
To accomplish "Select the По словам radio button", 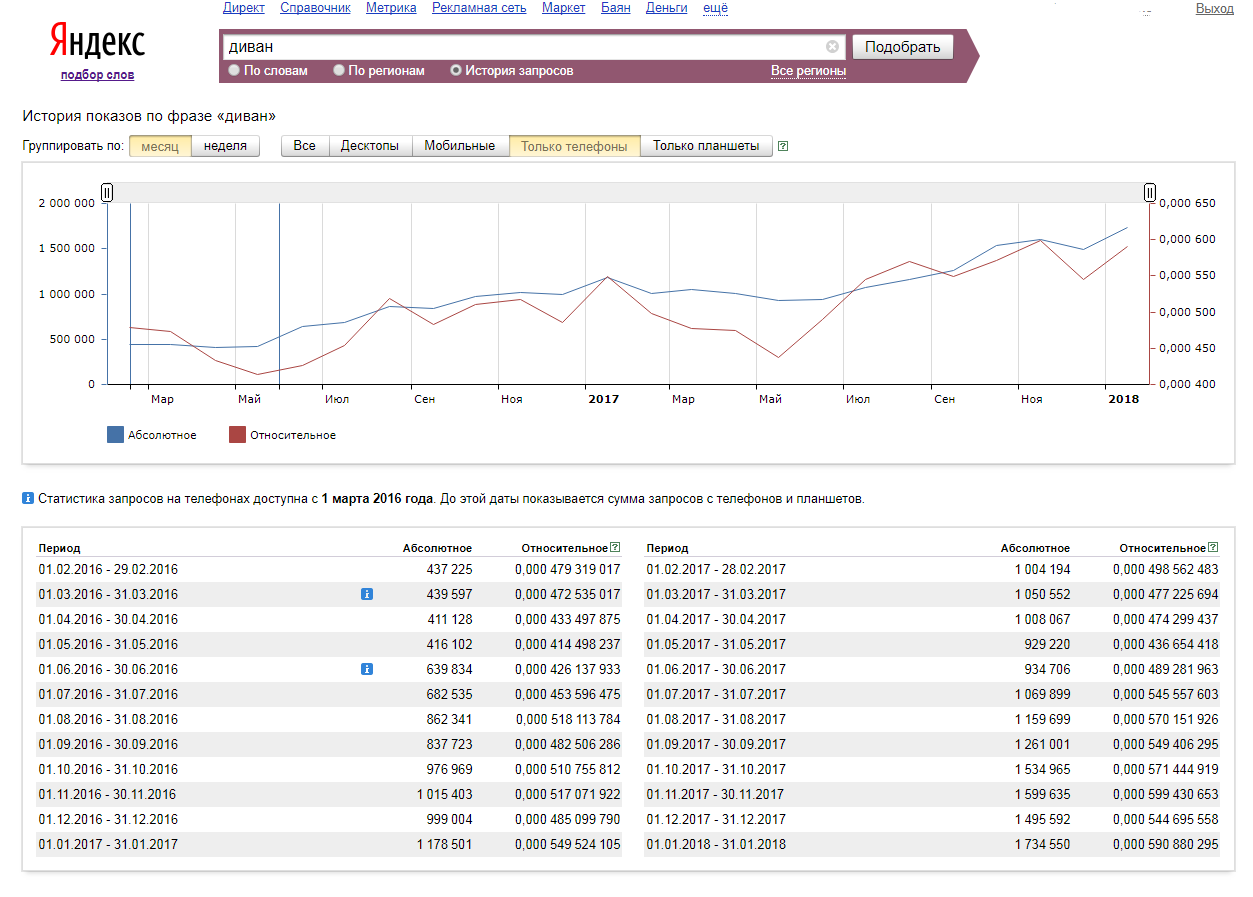I will [234, 71].
